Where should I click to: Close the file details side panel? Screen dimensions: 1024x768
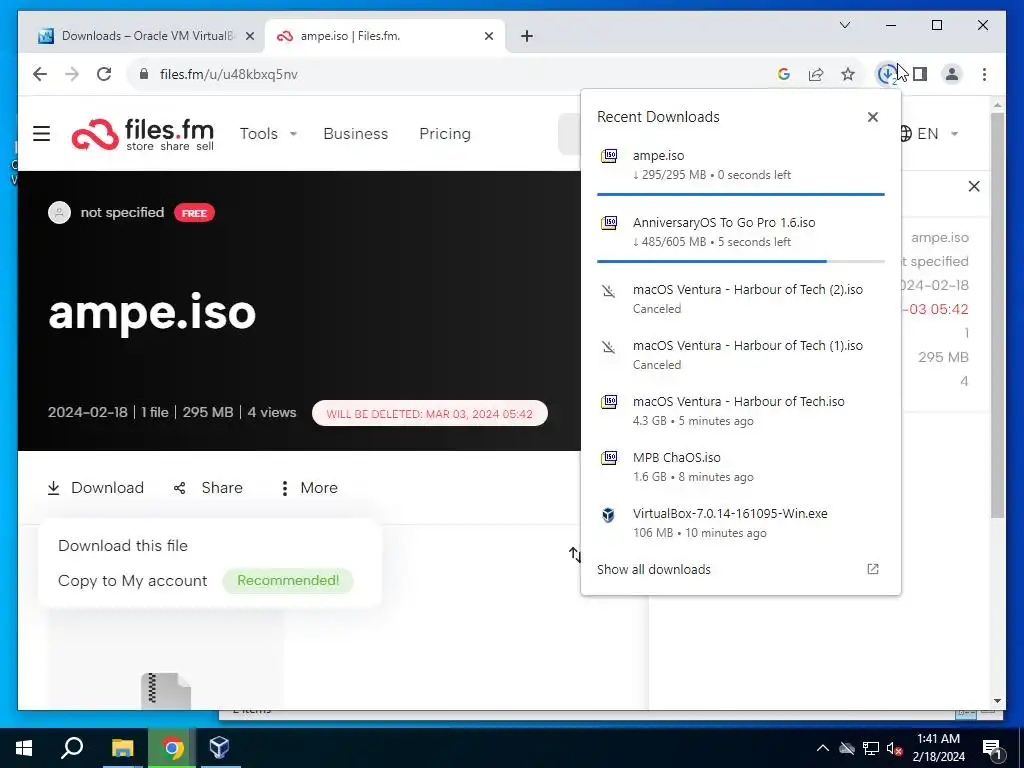click(x=974, y=187)
